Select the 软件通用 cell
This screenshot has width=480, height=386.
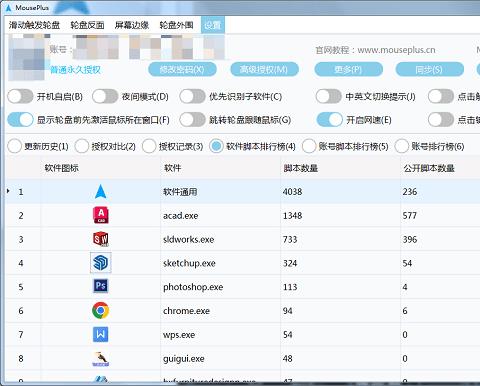coord(220,192)
